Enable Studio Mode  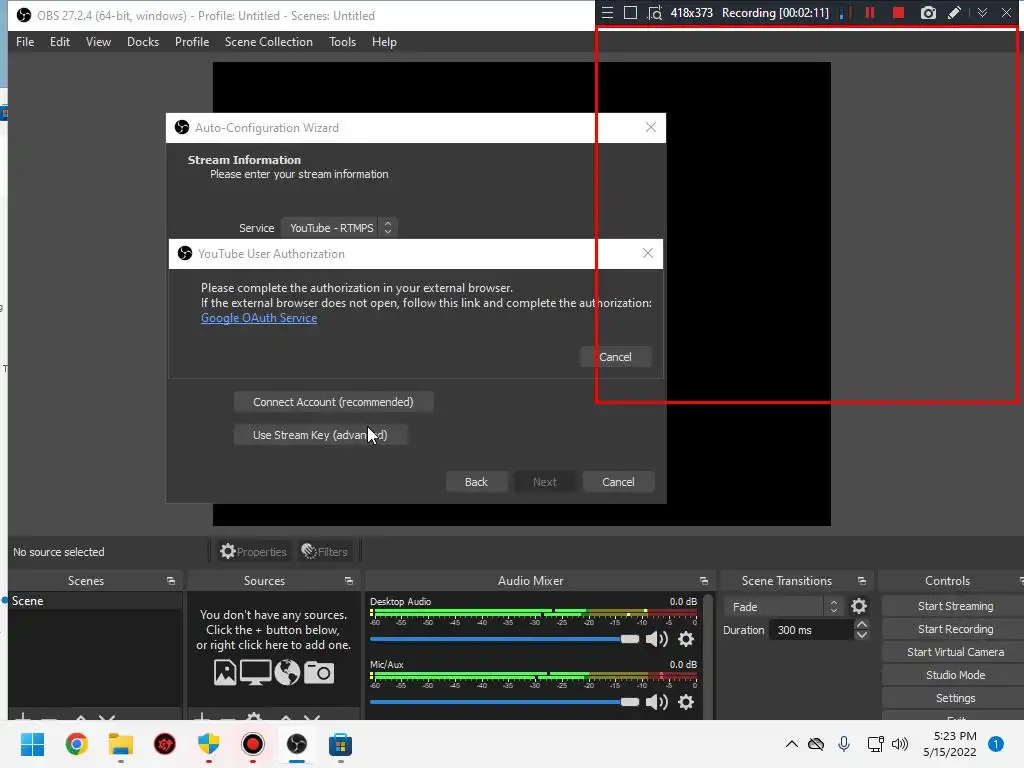tap(955, 675)
